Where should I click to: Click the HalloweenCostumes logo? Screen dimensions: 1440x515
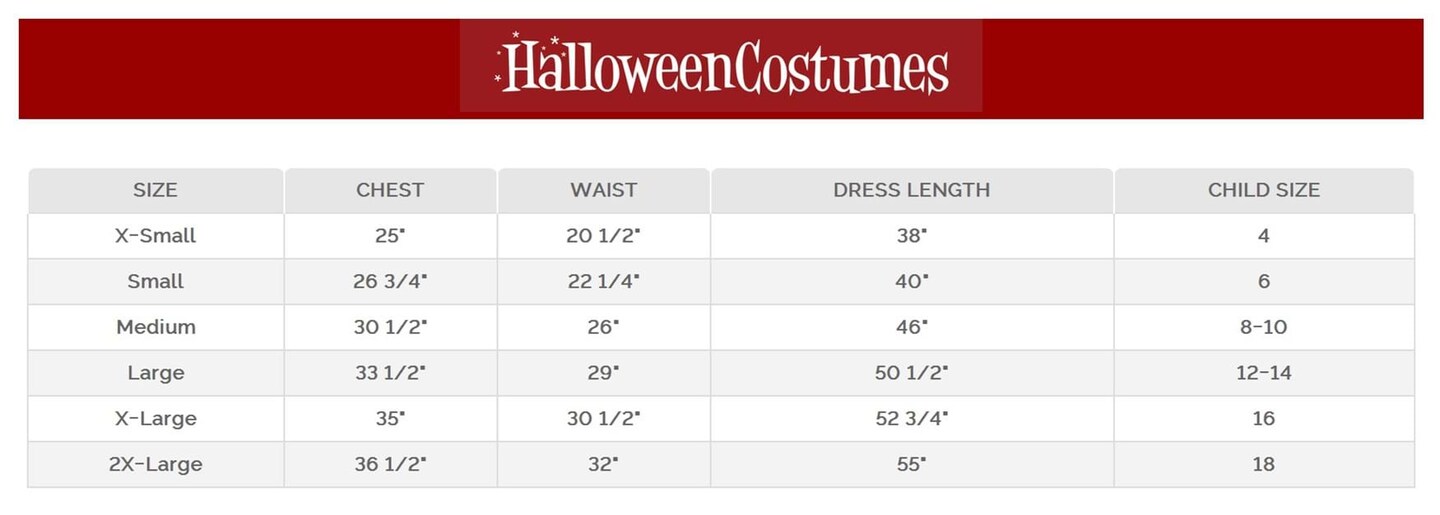tap(721, 67)
